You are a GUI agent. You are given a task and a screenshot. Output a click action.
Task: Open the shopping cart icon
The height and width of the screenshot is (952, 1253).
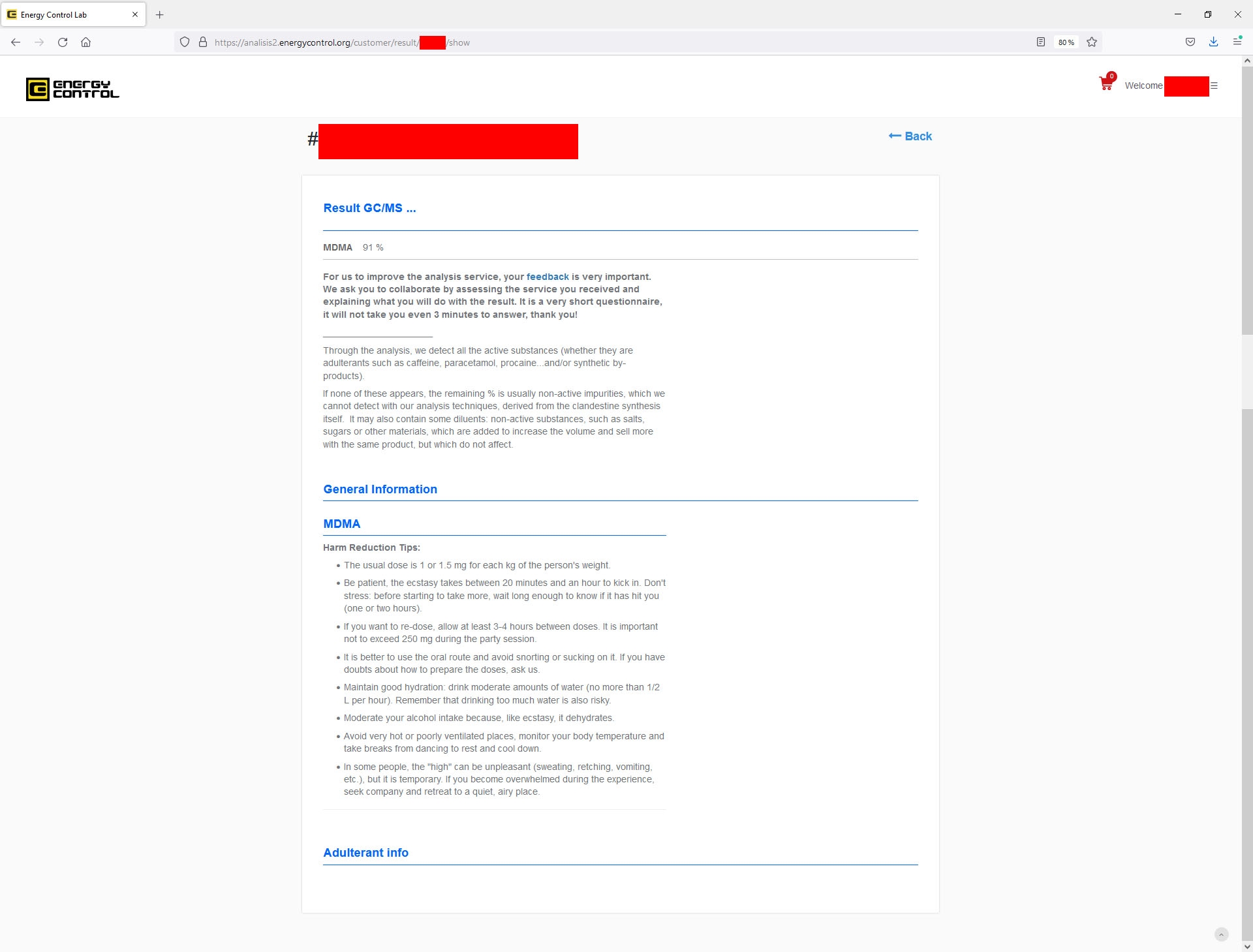[1107, 83]
